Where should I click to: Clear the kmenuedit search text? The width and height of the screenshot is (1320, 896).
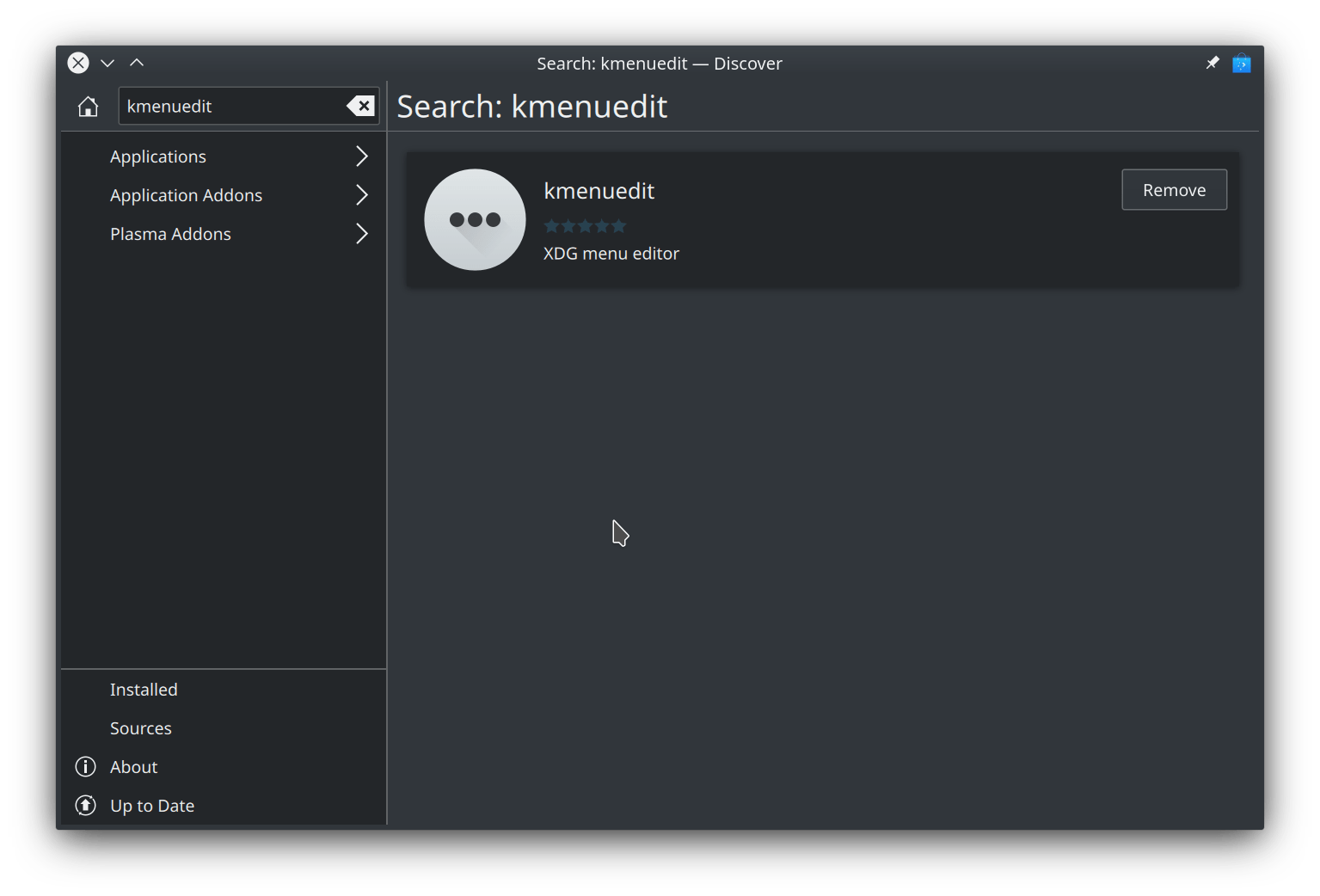tap(361, 106)
